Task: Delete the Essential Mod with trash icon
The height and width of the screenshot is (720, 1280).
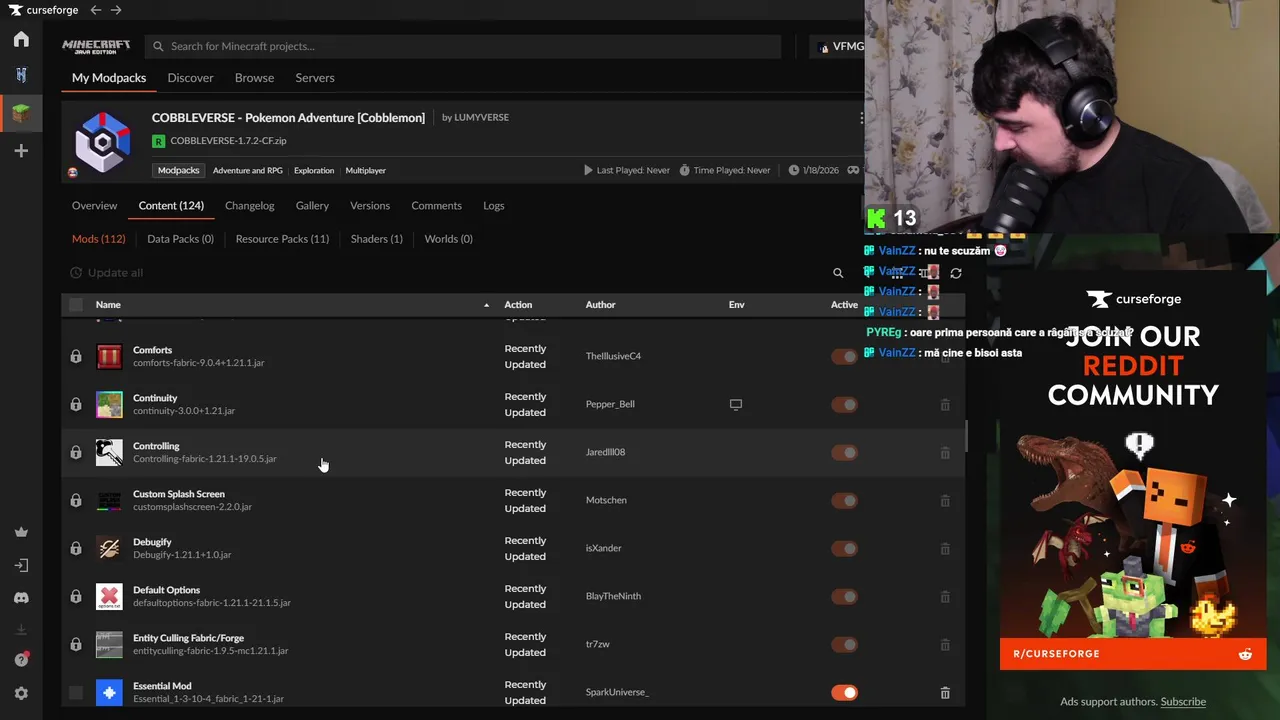Action: [945, 692]
